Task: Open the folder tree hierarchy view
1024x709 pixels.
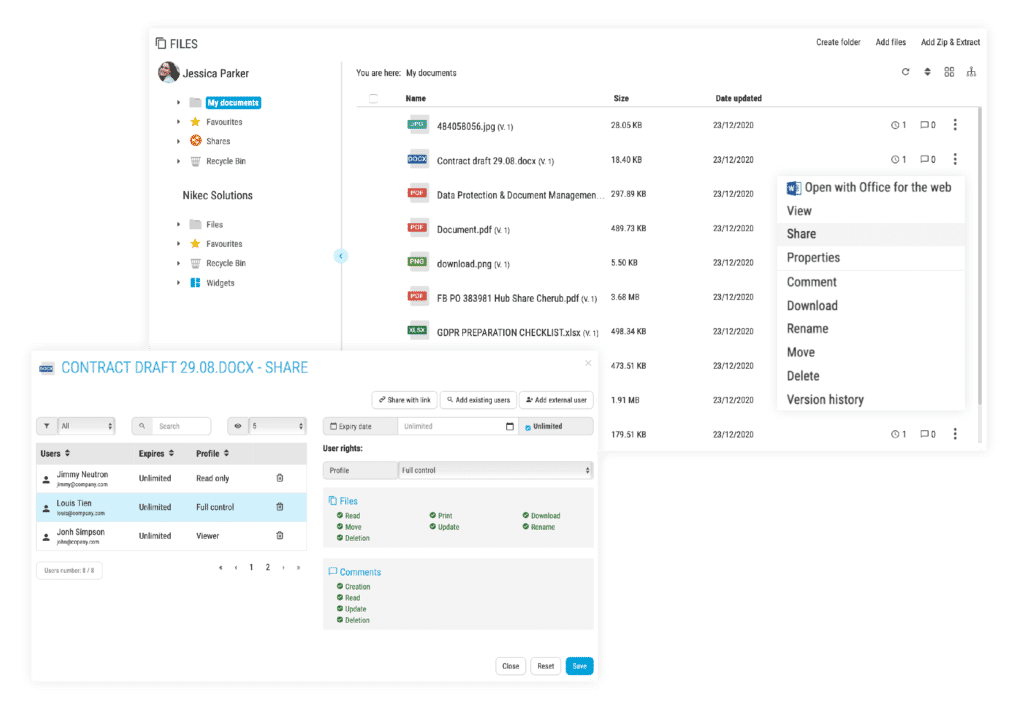Action: click(x=971, y=72)
